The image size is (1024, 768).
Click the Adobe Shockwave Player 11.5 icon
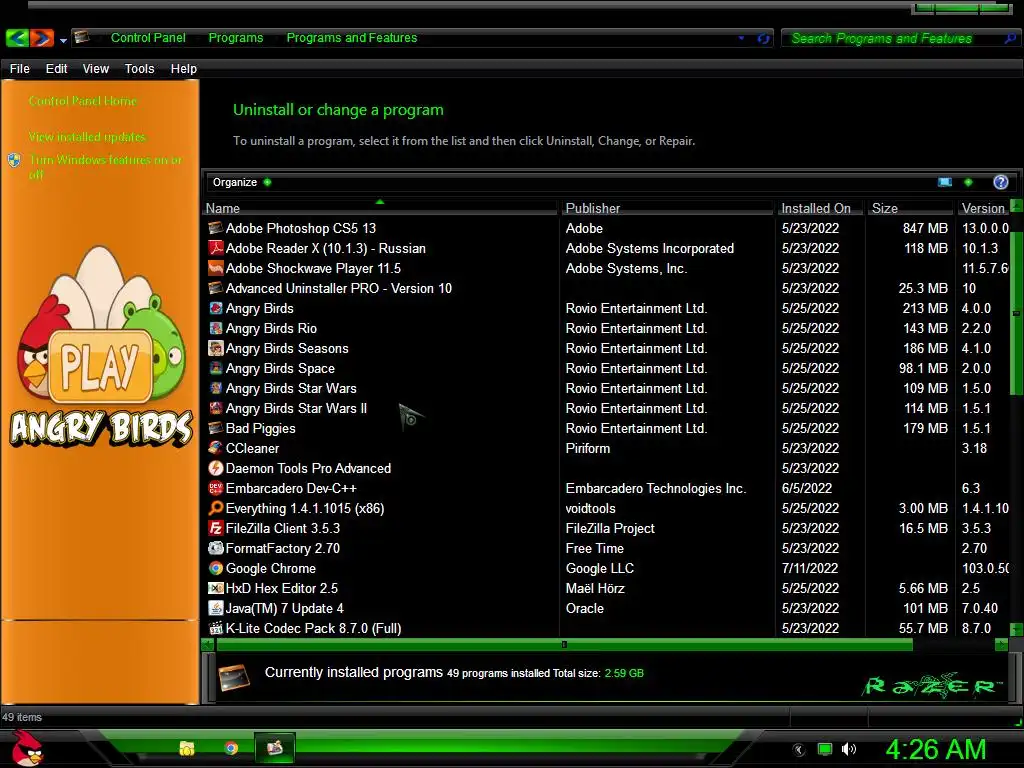point(216,268)
